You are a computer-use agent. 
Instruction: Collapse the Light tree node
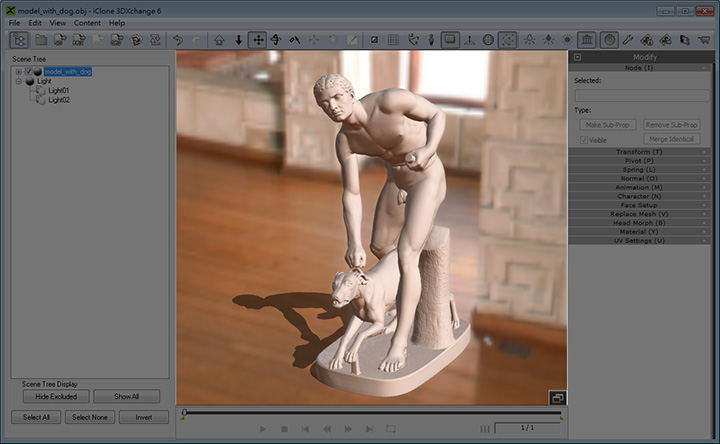18,81
